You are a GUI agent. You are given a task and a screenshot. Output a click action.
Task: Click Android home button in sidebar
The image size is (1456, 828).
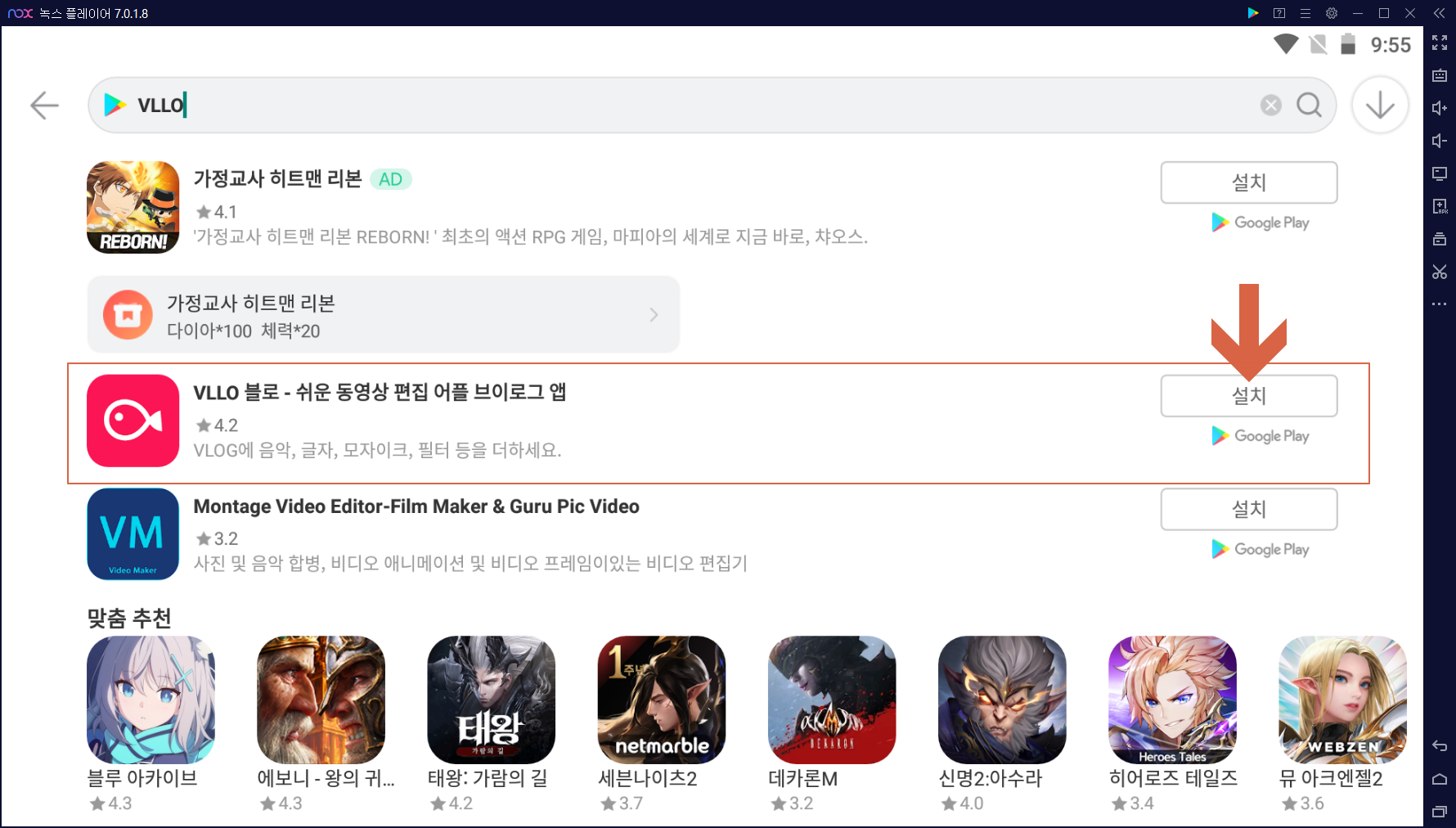point(1440,779)
